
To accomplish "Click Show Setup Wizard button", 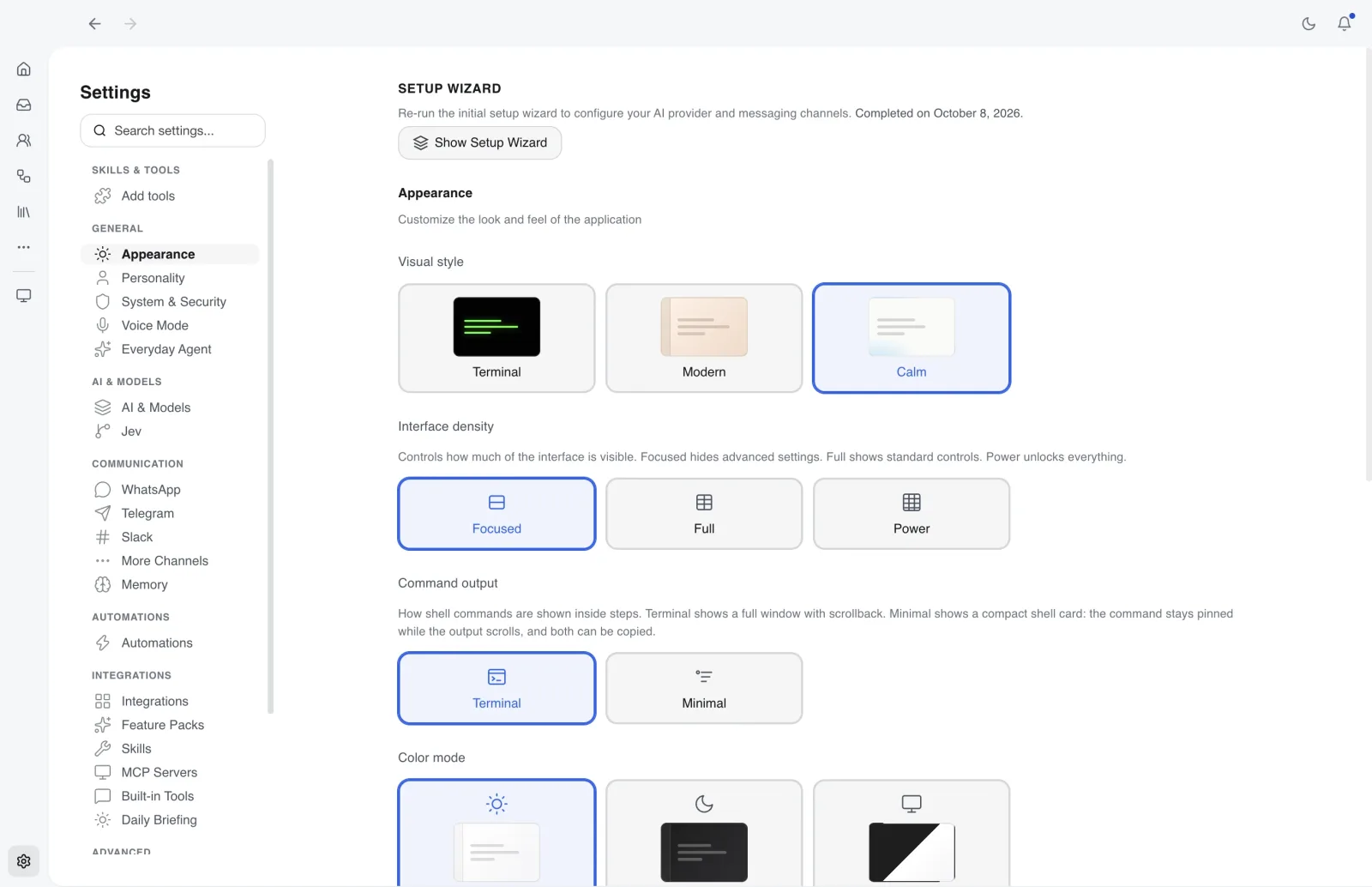I will click(x=479, y=143).
